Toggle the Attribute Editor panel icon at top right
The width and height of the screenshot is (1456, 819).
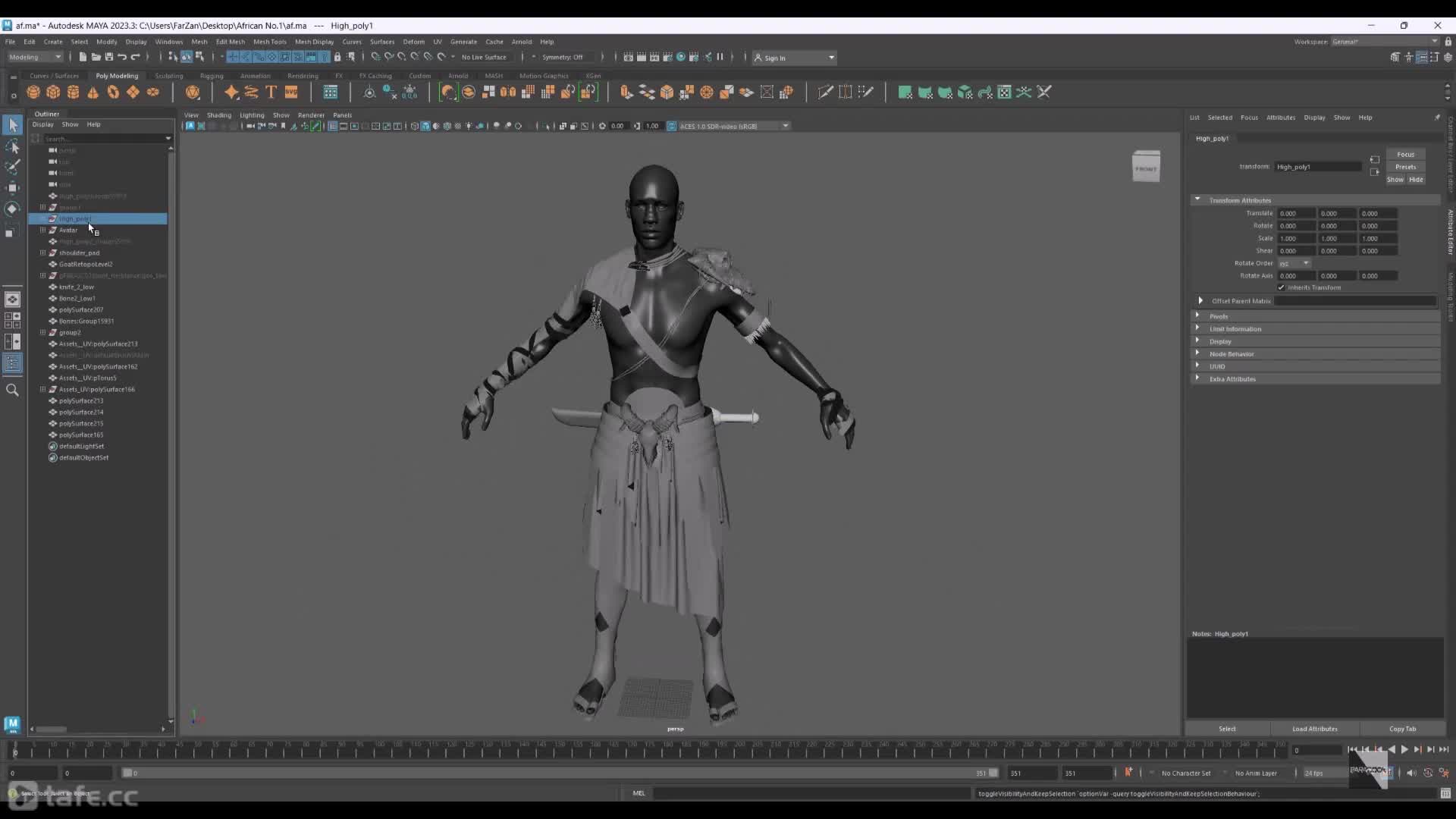[x=1423, y=57]
